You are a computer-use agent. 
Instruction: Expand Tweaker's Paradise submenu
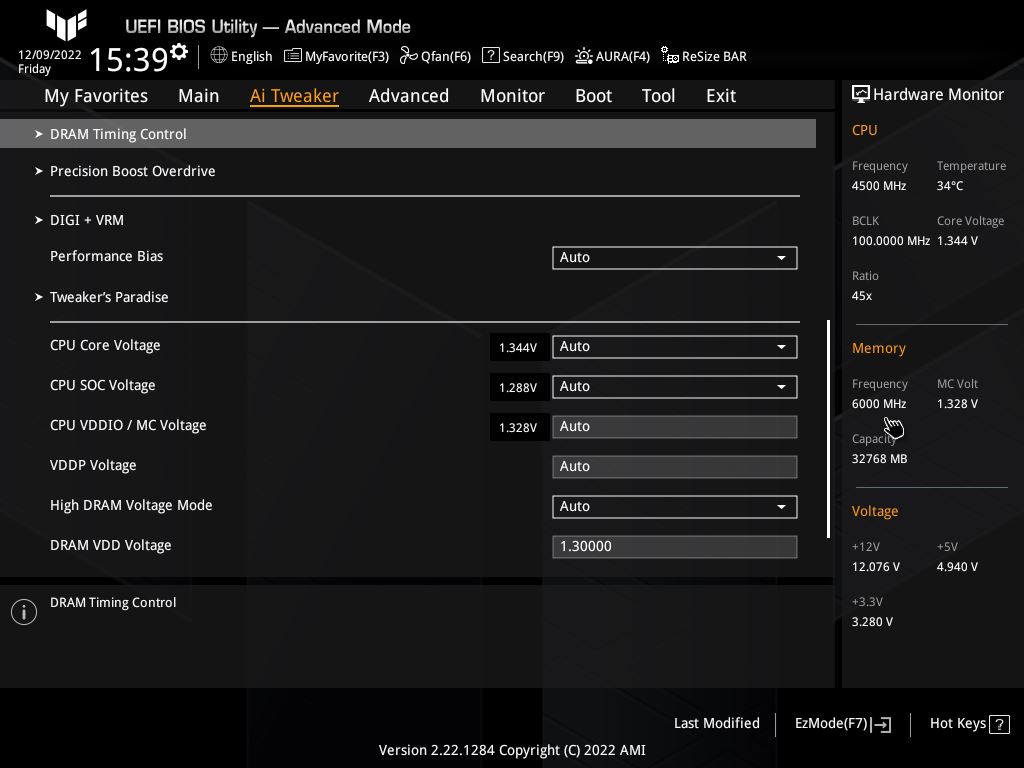click(x=102, y=297)
